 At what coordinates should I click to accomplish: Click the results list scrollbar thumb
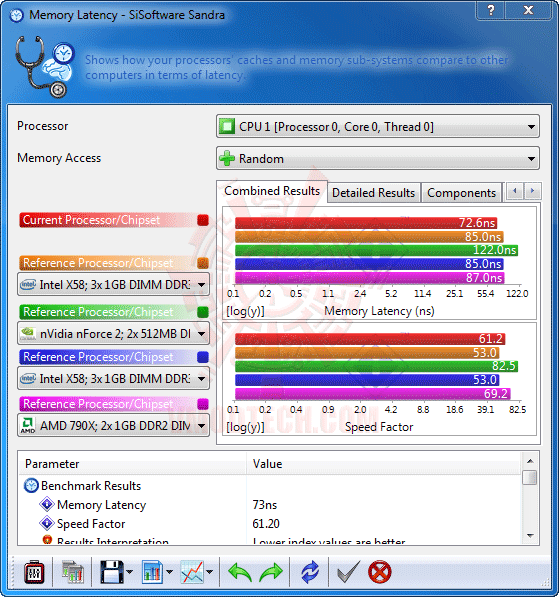(530, 477)
